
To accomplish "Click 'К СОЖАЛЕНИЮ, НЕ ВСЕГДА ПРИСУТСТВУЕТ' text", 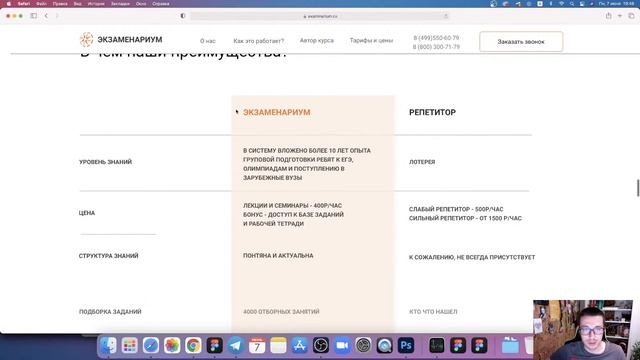I will (x=472, y=257).
